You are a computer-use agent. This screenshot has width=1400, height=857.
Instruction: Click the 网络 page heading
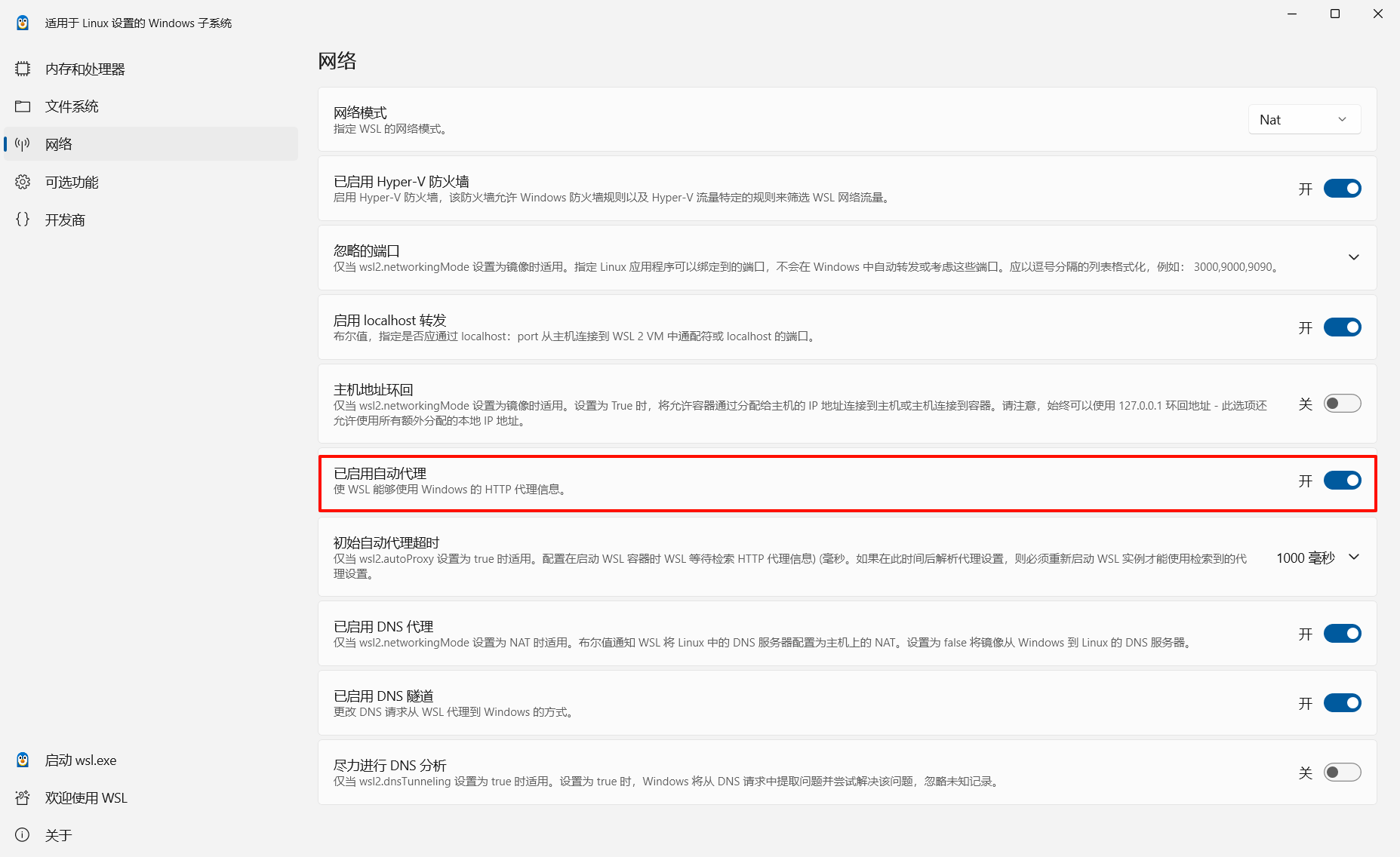(337, 60)
